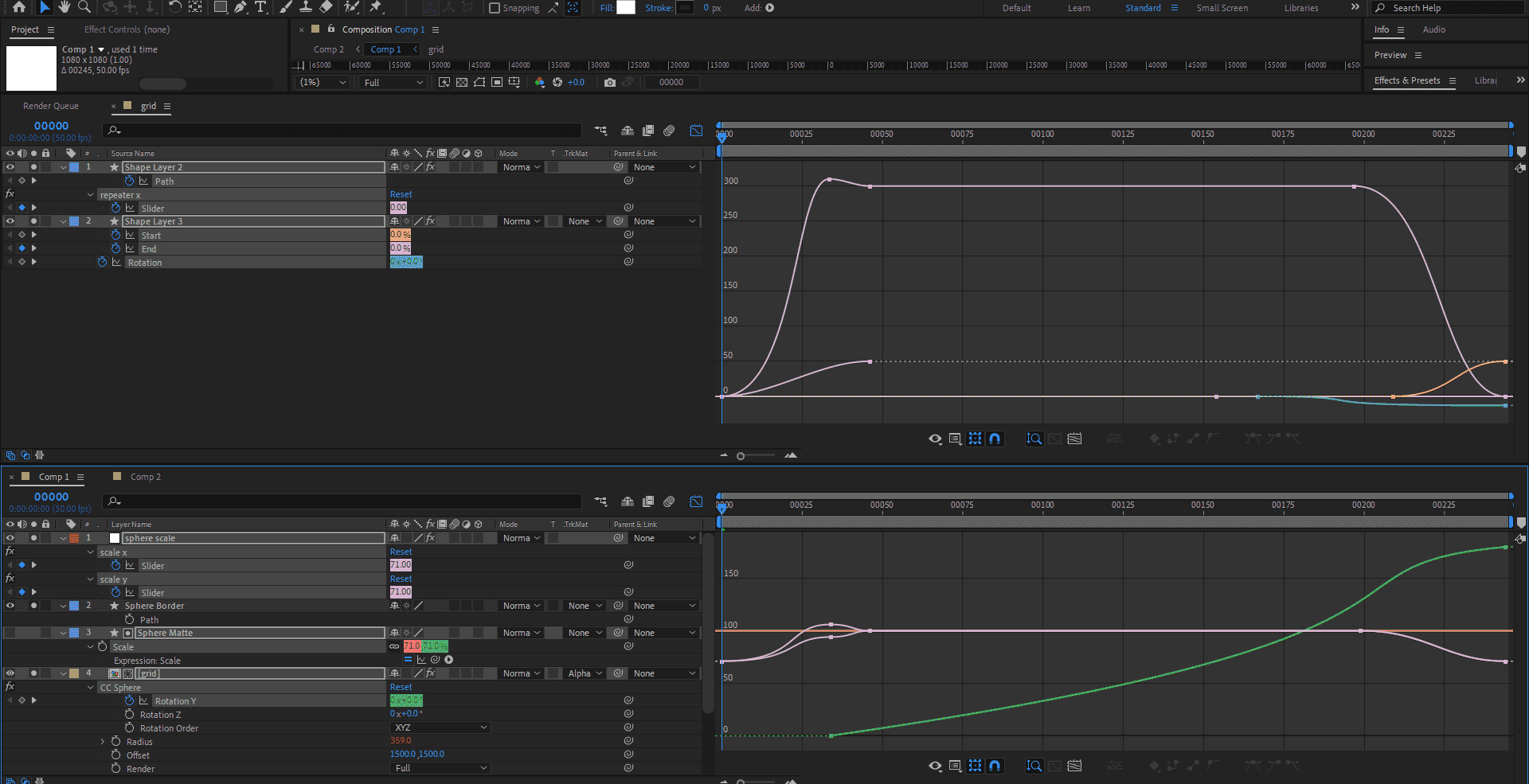Click the Rectangle shape tool
The image size is (1529, 784).
pos(221,7)
